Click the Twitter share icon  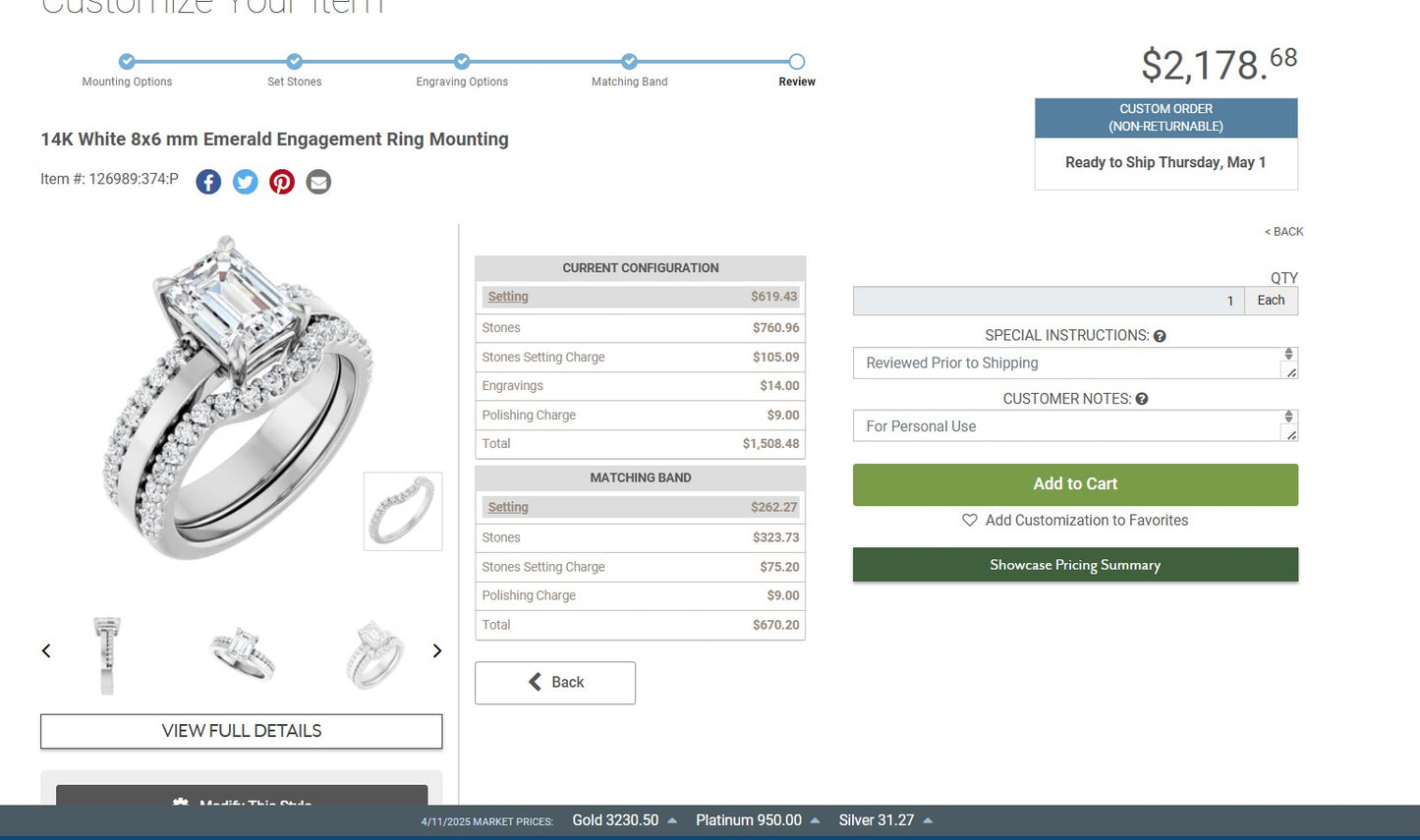point(245,182)
